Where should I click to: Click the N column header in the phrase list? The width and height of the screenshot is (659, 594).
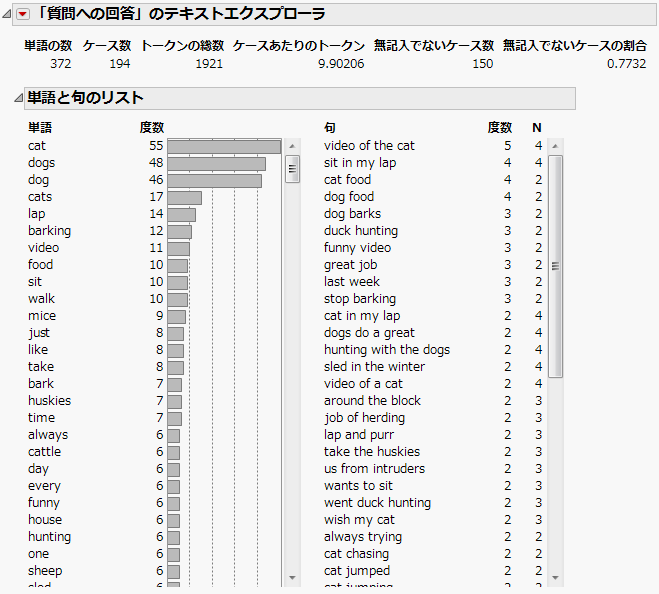(x=537, y=128)
